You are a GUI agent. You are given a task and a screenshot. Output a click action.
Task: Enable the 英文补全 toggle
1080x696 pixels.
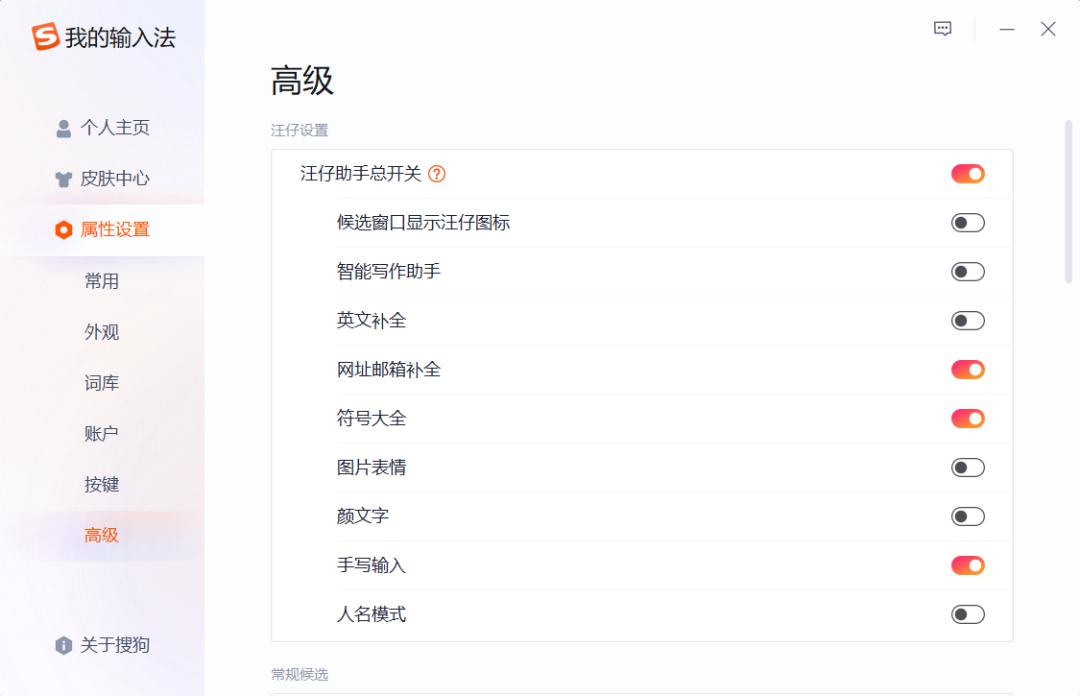[x=967, y=320]
